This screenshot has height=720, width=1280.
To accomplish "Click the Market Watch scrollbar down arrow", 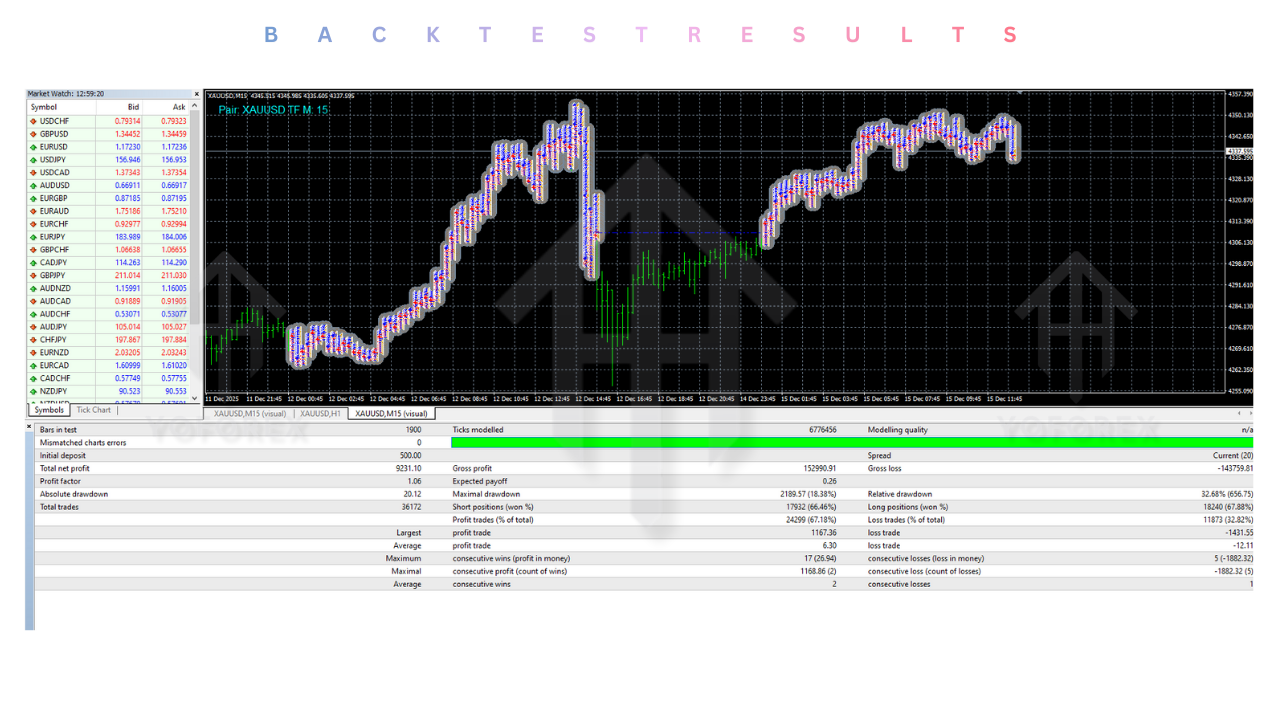I will 196,397.
